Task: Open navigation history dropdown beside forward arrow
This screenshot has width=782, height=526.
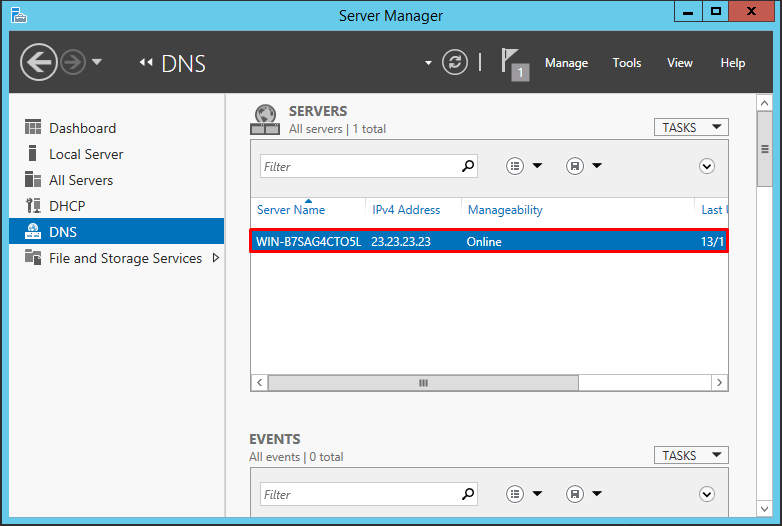Action: point(97,62)
